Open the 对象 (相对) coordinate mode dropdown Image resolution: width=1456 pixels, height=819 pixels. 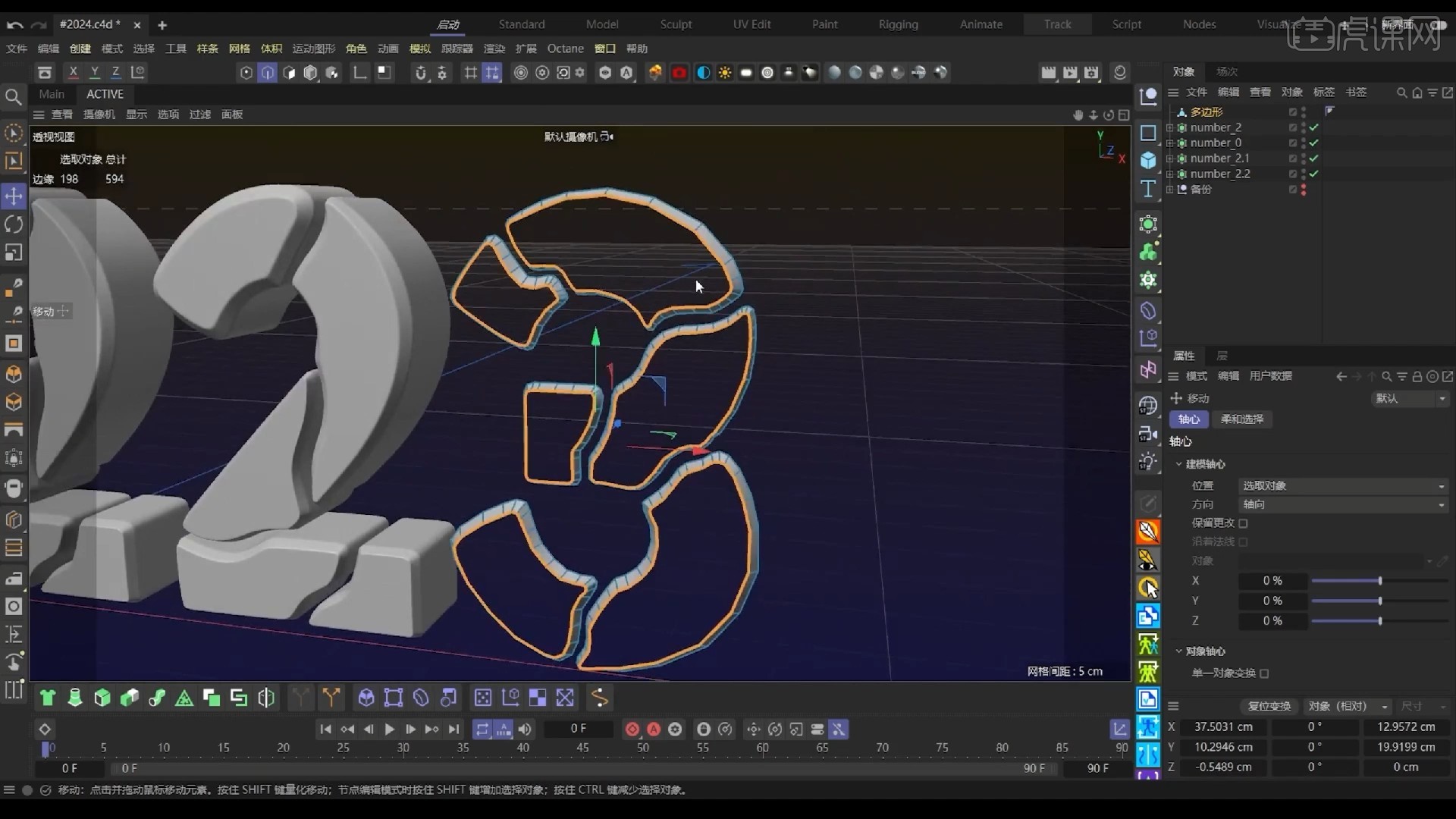coord(1348,706)
